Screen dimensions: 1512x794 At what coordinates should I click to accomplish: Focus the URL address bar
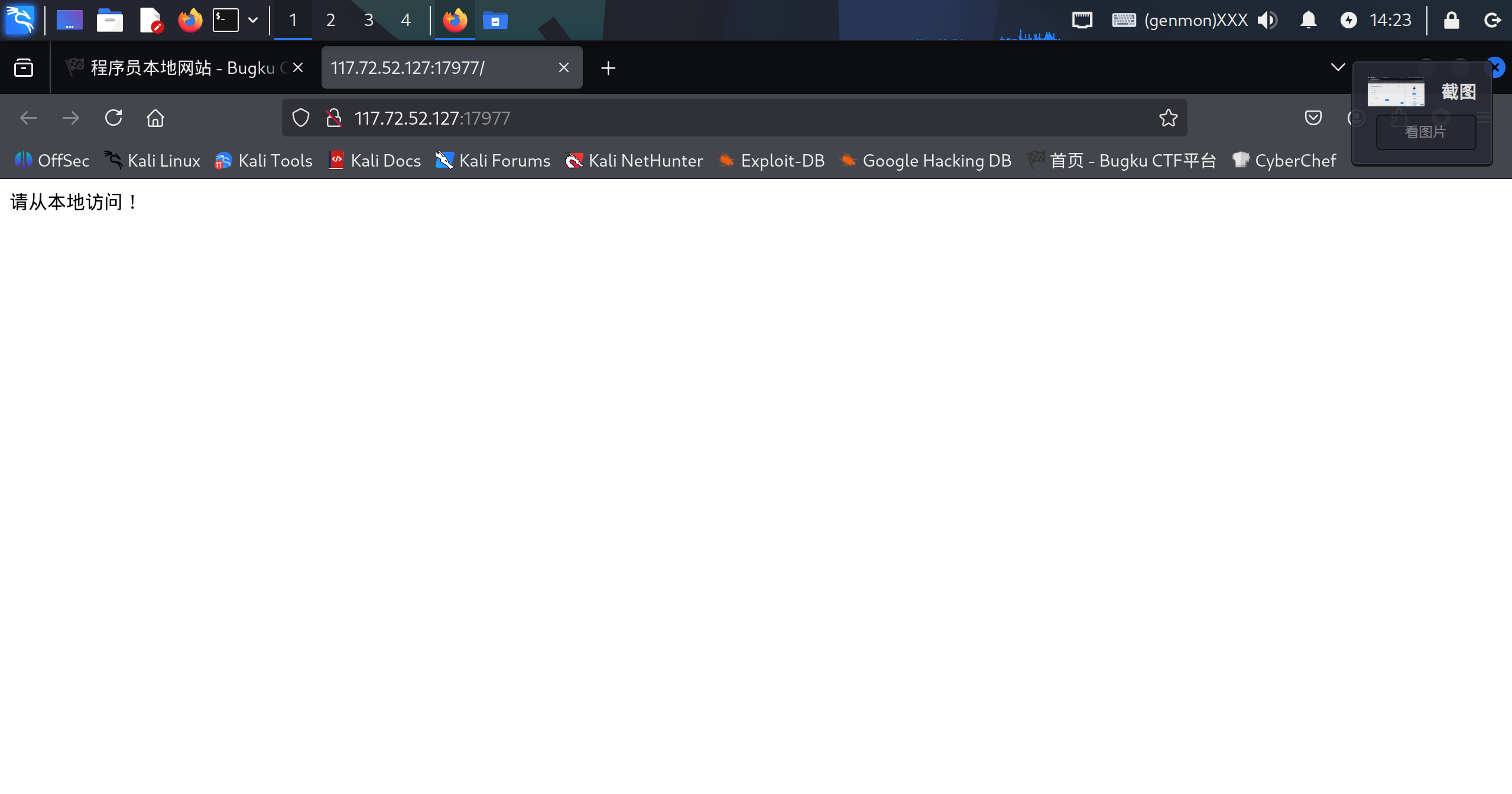709,118
